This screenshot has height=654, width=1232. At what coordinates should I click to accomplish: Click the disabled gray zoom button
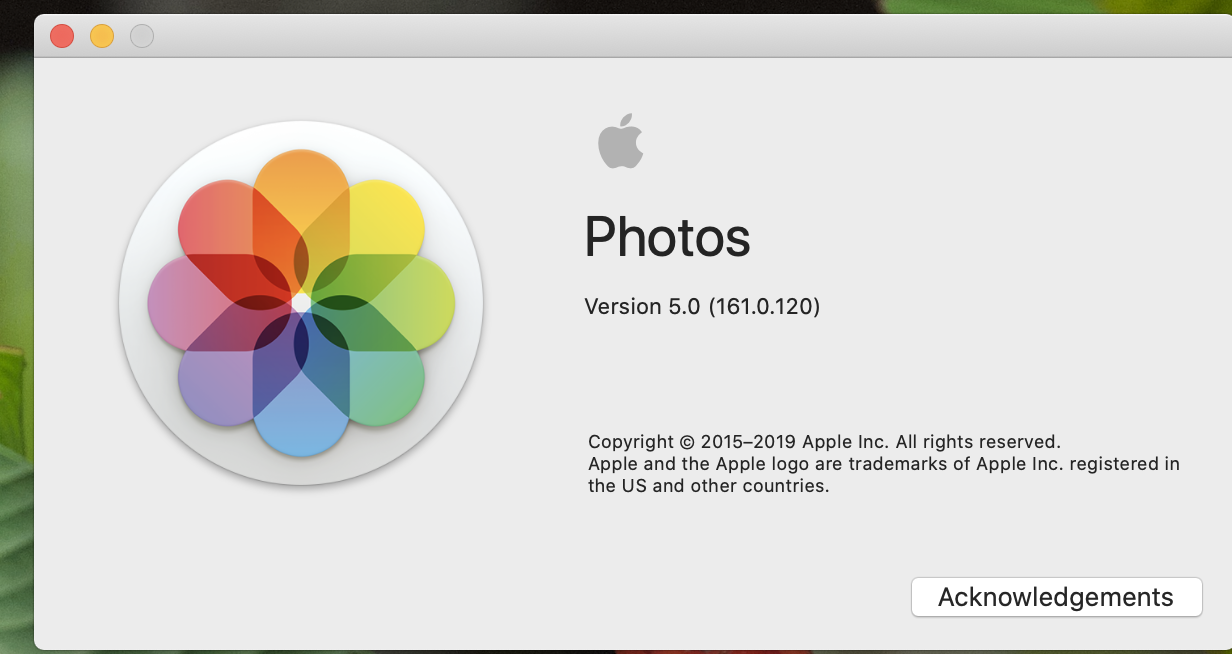tap(142, 36)
